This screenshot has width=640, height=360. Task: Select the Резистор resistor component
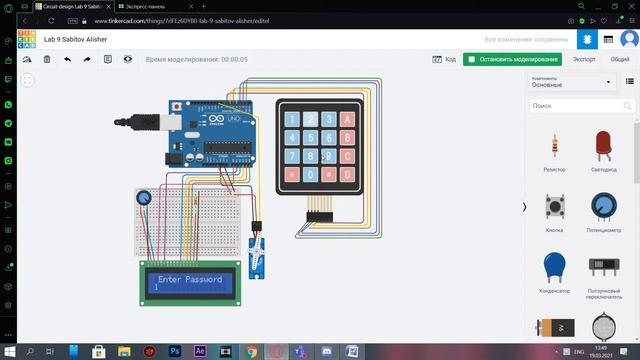[554, 151]
